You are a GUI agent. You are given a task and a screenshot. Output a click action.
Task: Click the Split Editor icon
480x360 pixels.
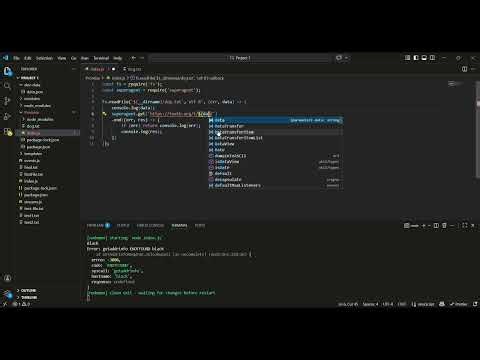click(464, 69)
